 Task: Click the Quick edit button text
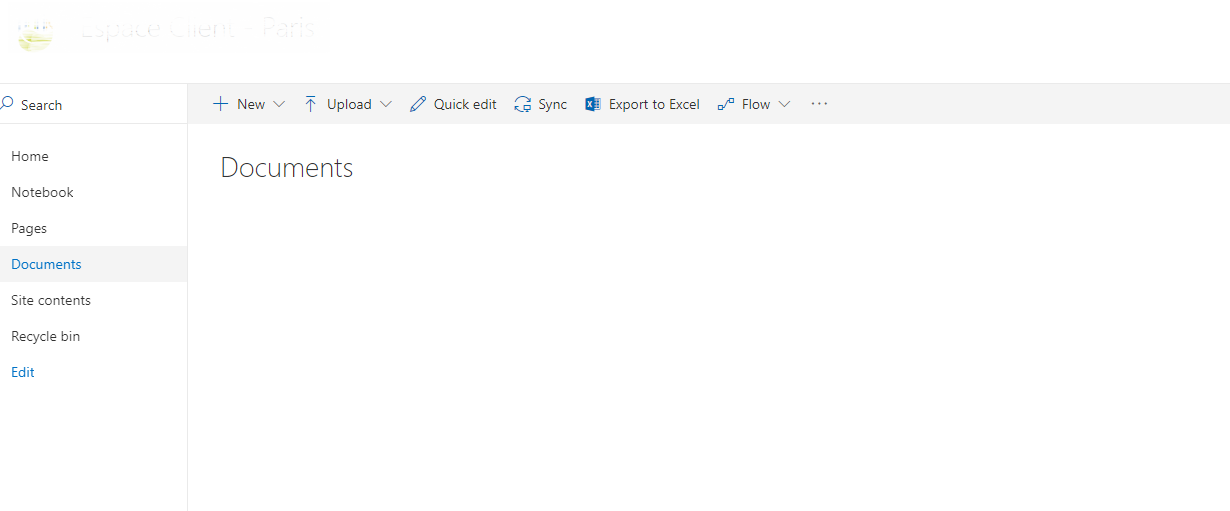465,104
